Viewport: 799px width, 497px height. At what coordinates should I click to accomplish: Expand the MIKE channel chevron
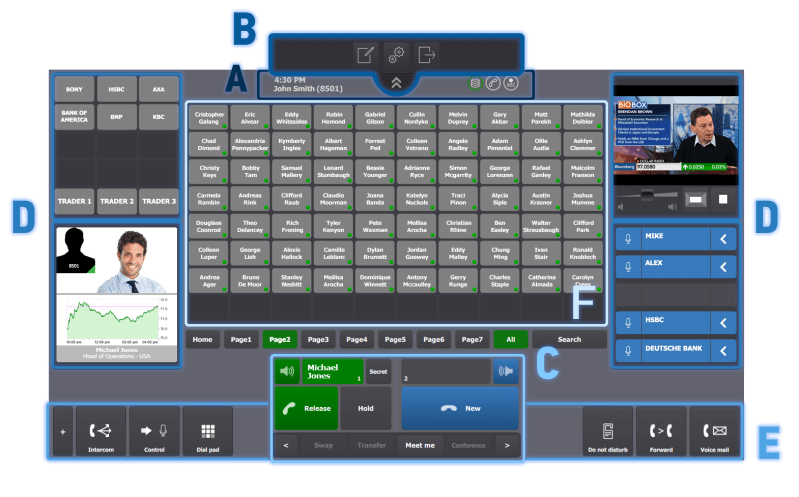pyautogui.click(x=723, y=239)
